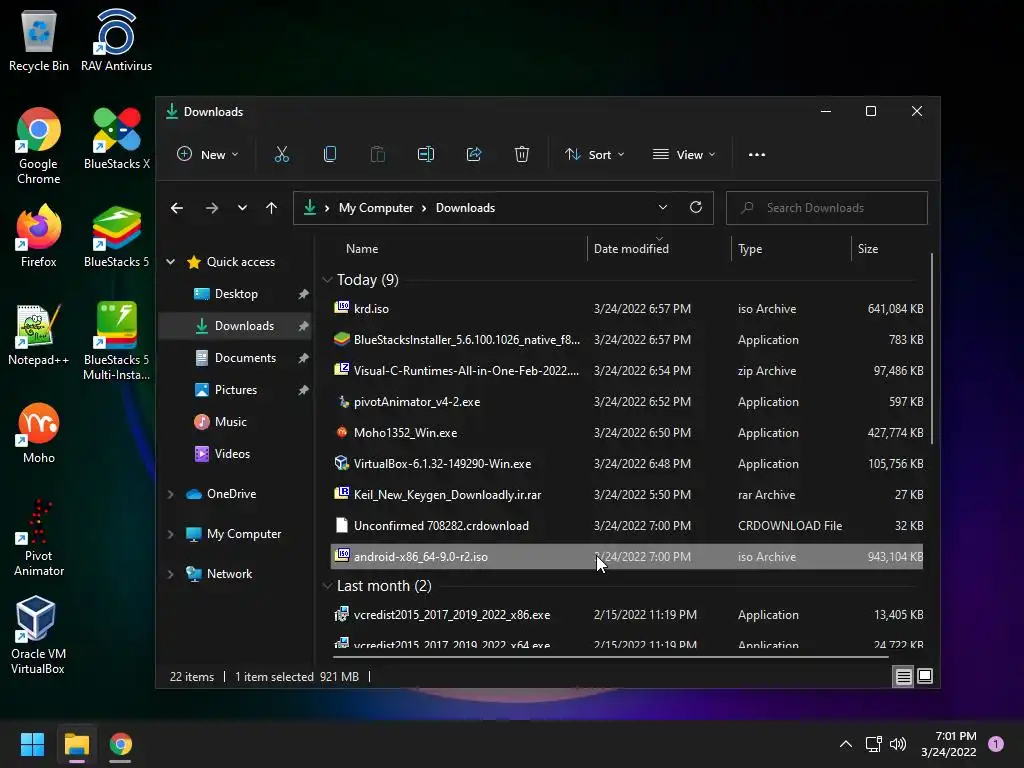
Task: Open the notification badge in taskbar corner
Action: [996, 744]
